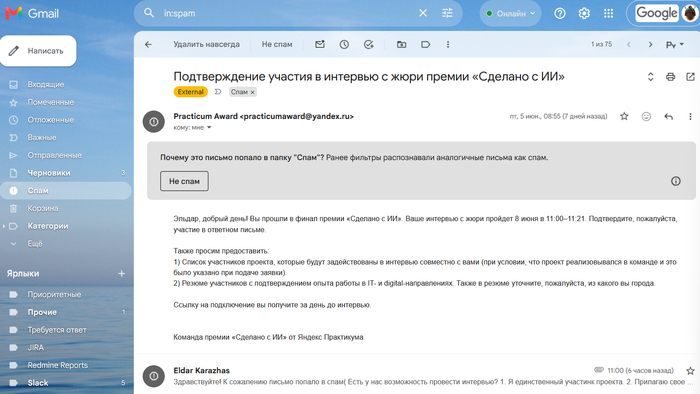Star the Eldar Karazhas message

click(690, 371)
